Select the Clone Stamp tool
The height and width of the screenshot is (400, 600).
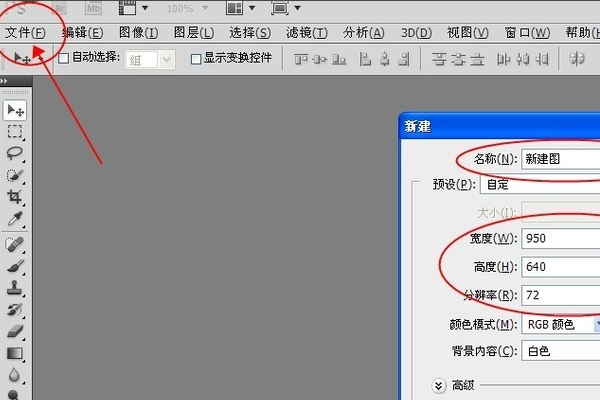15,288
